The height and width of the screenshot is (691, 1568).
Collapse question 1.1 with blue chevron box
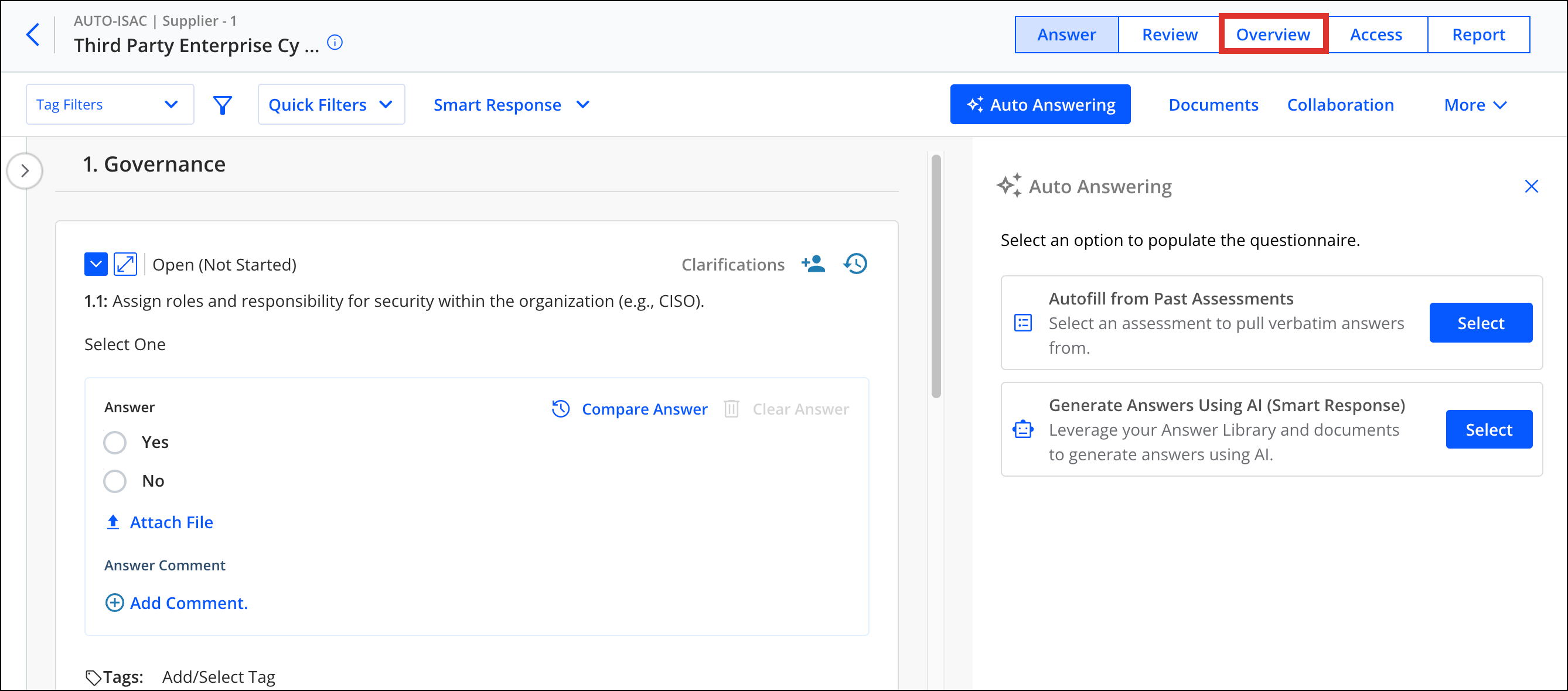coord(96,264)
